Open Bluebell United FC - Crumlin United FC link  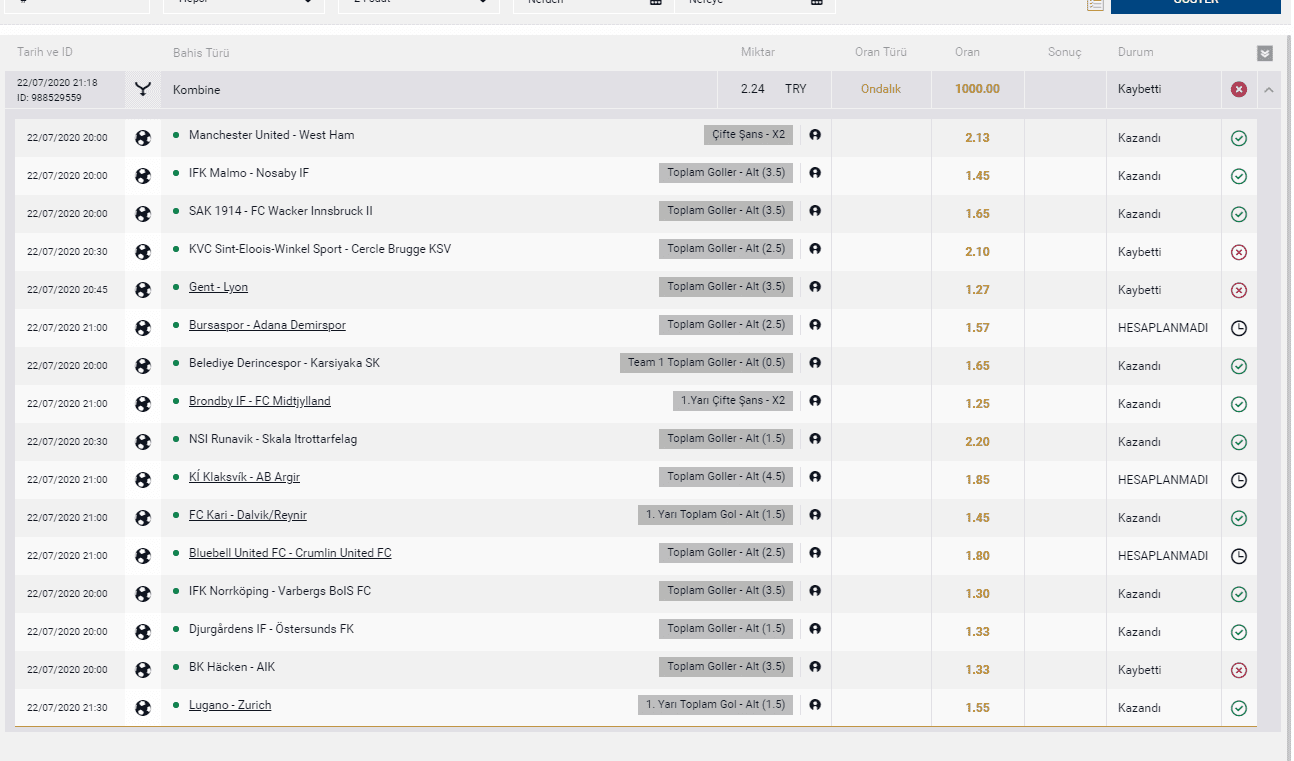tap(290, 553)
